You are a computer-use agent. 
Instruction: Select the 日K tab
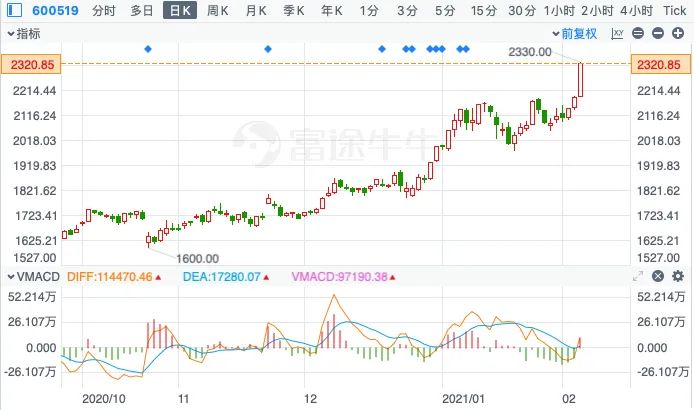[180, 10]
